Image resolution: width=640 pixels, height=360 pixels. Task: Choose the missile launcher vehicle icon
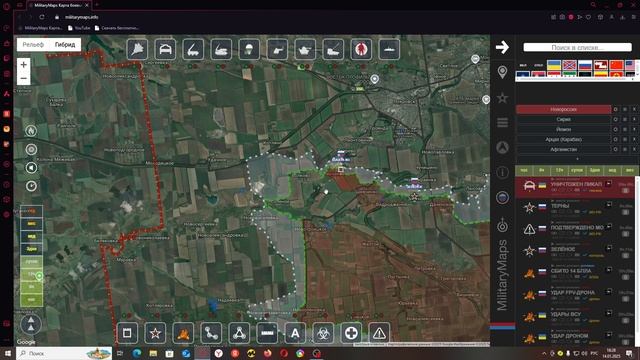[x=193, y=49]
